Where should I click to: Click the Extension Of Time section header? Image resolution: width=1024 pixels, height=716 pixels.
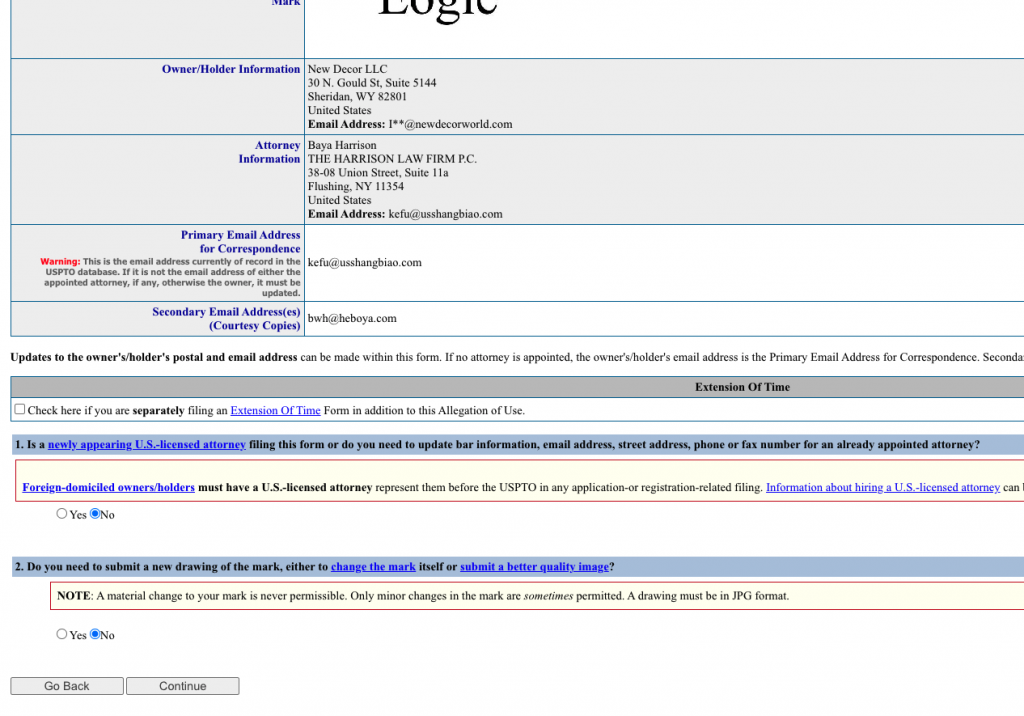tap(743, 387)
